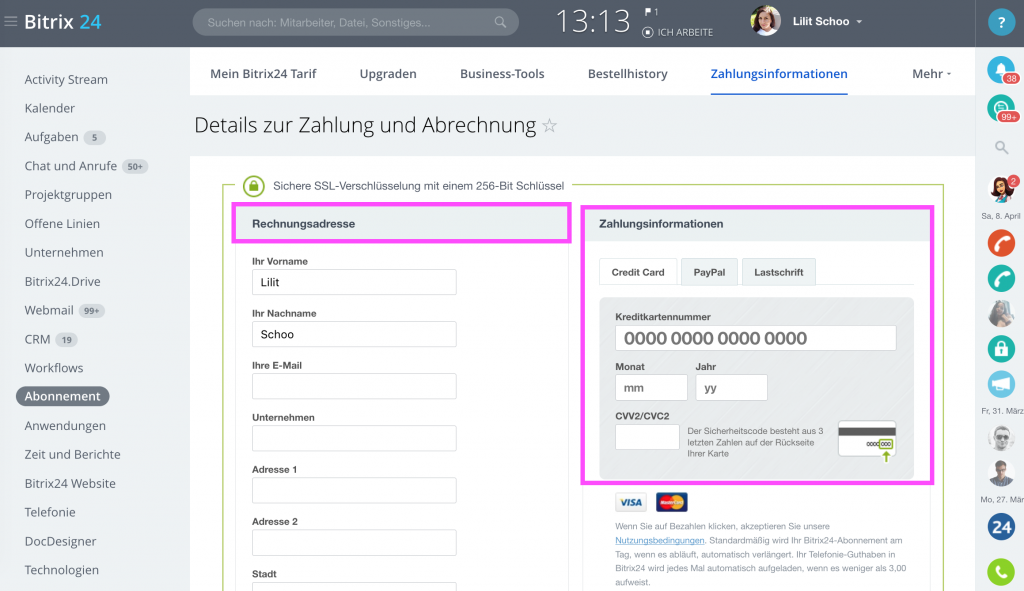
Task: Open Technologien in the left menu
Action: click(61, 570)
